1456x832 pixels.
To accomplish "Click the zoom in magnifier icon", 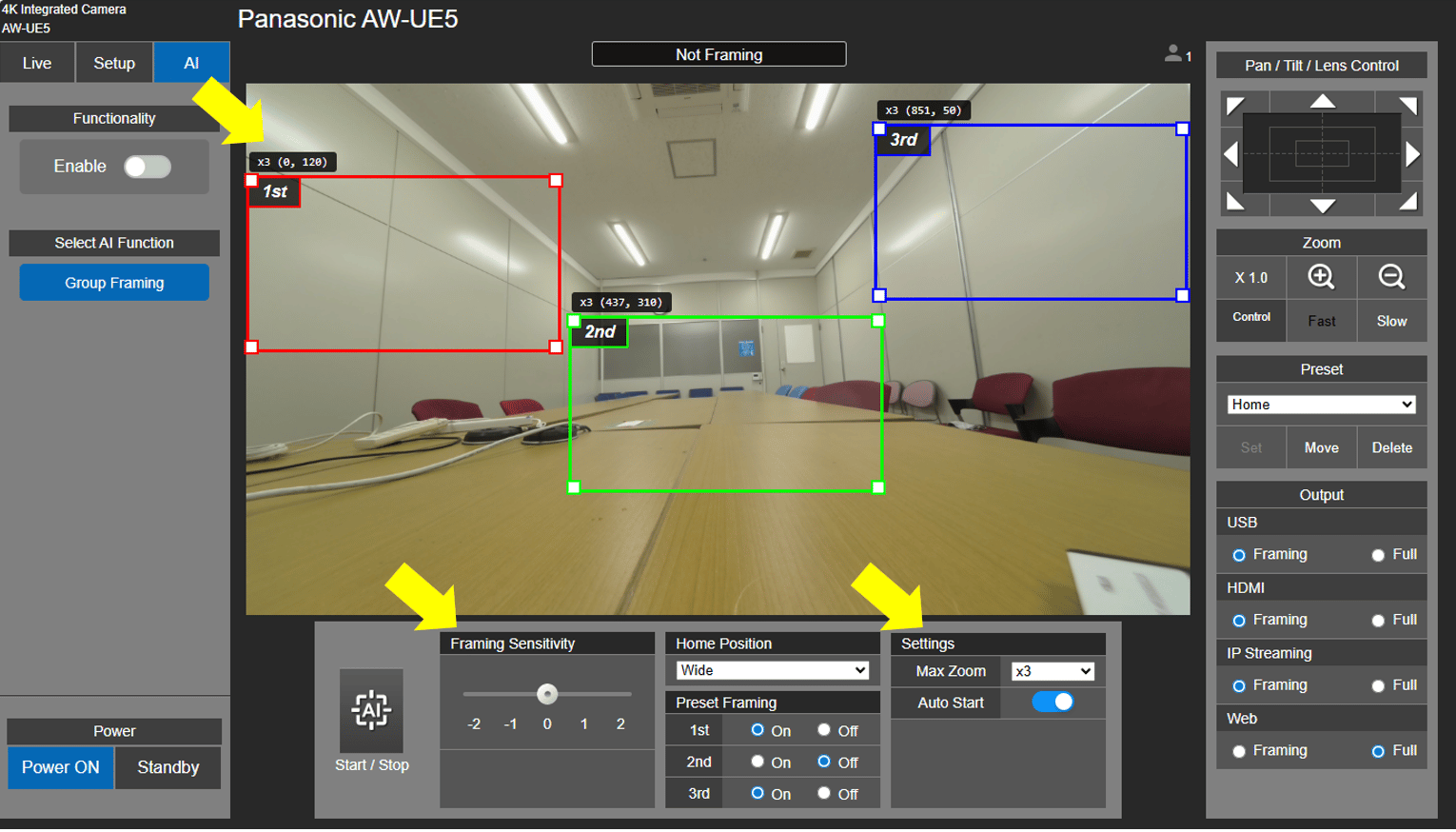I will (1321, 277).
